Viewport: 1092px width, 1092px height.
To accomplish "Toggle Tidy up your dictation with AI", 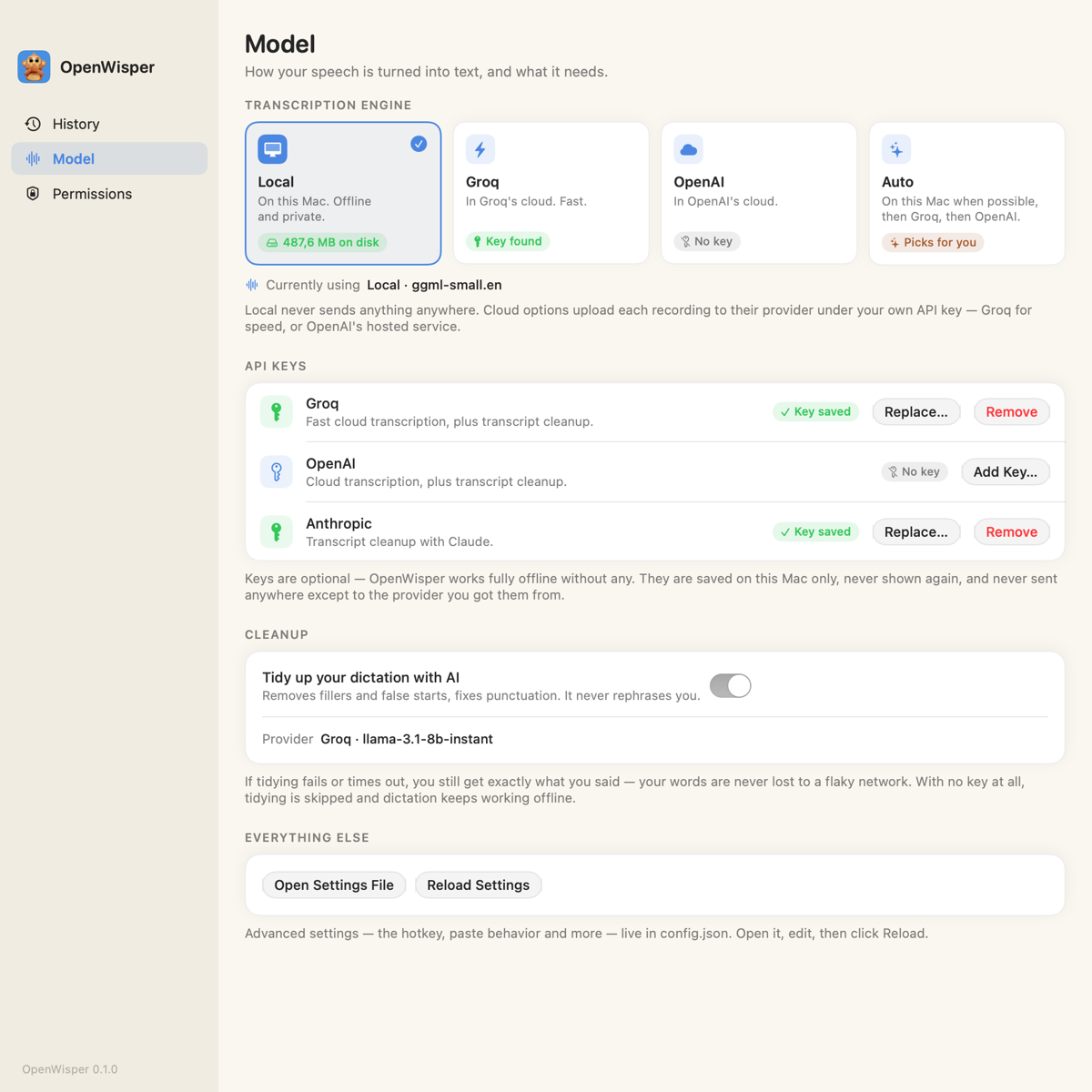I will (731, 686).
